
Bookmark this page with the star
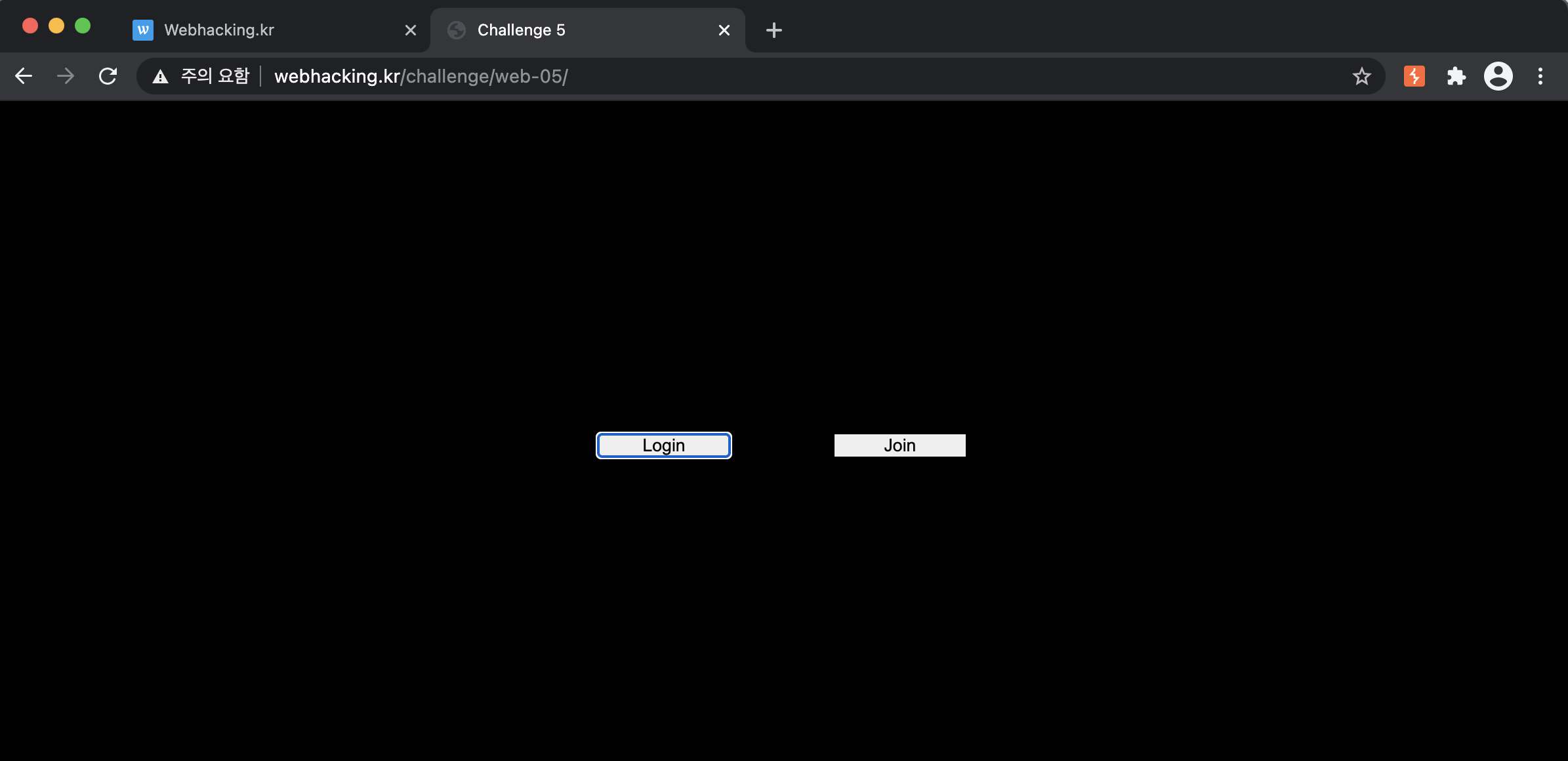click(1361, 76)
